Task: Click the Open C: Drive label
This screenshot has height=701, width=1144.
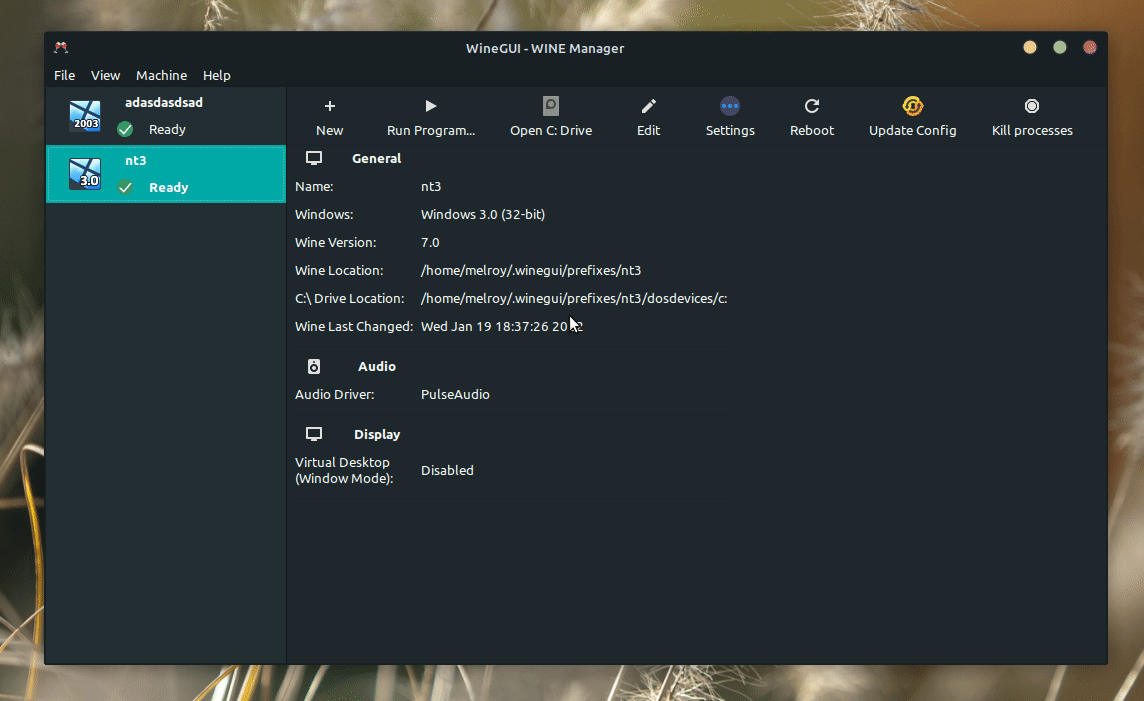Action: coord(551,131)
